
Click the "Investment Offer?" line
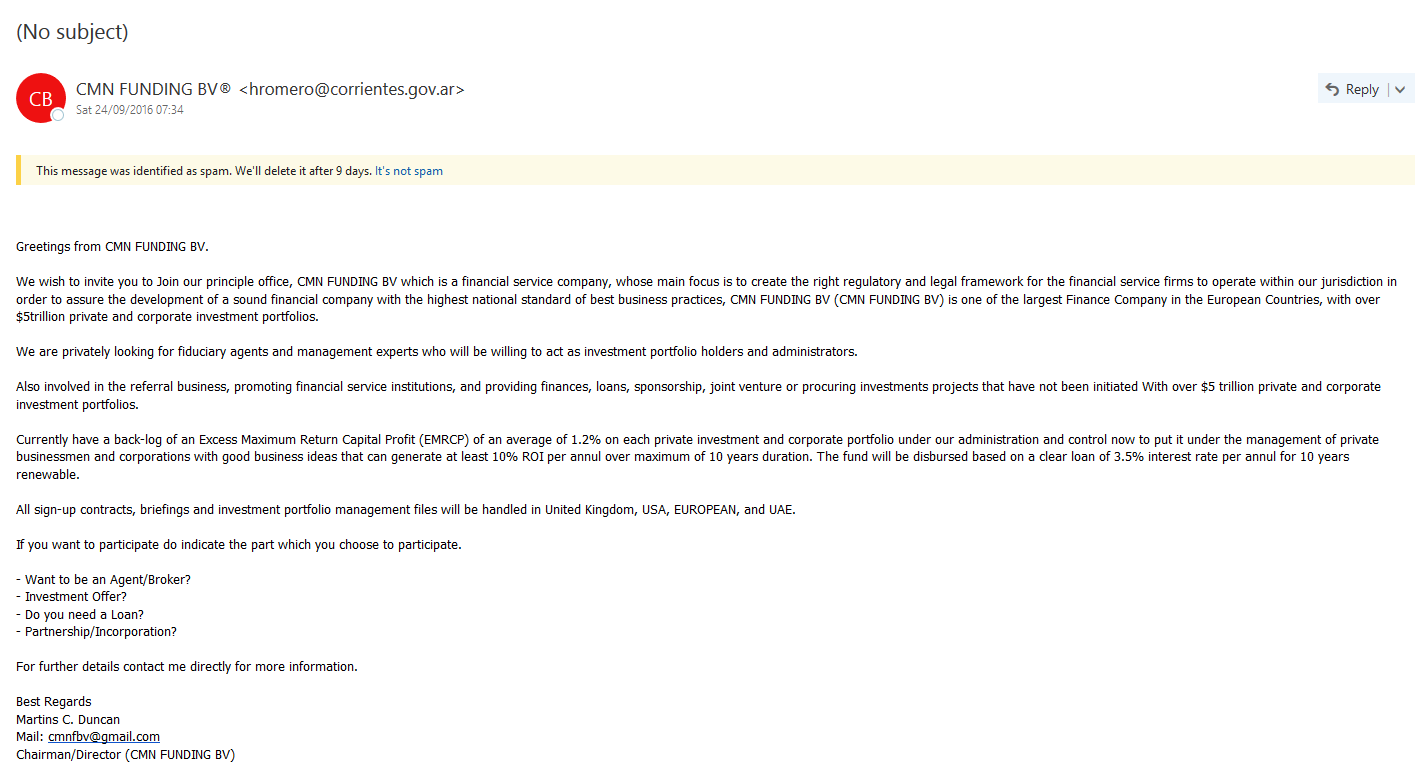click(71, 597)
